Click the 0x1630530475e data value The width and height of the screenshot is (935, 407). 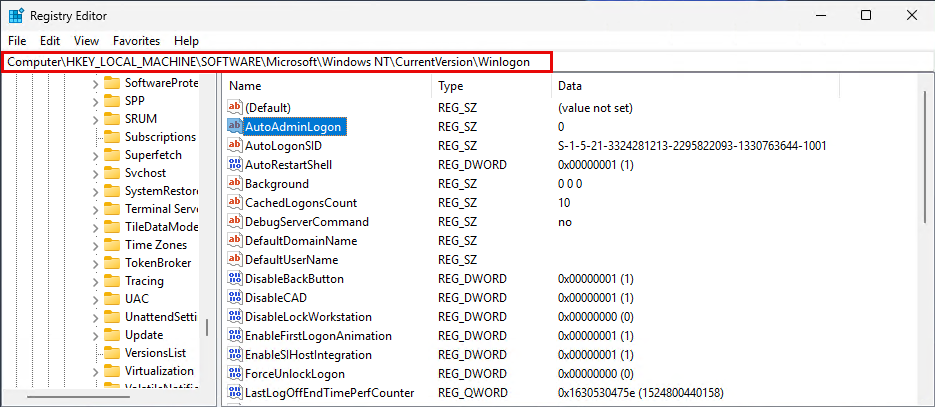(x=640, y=393)
